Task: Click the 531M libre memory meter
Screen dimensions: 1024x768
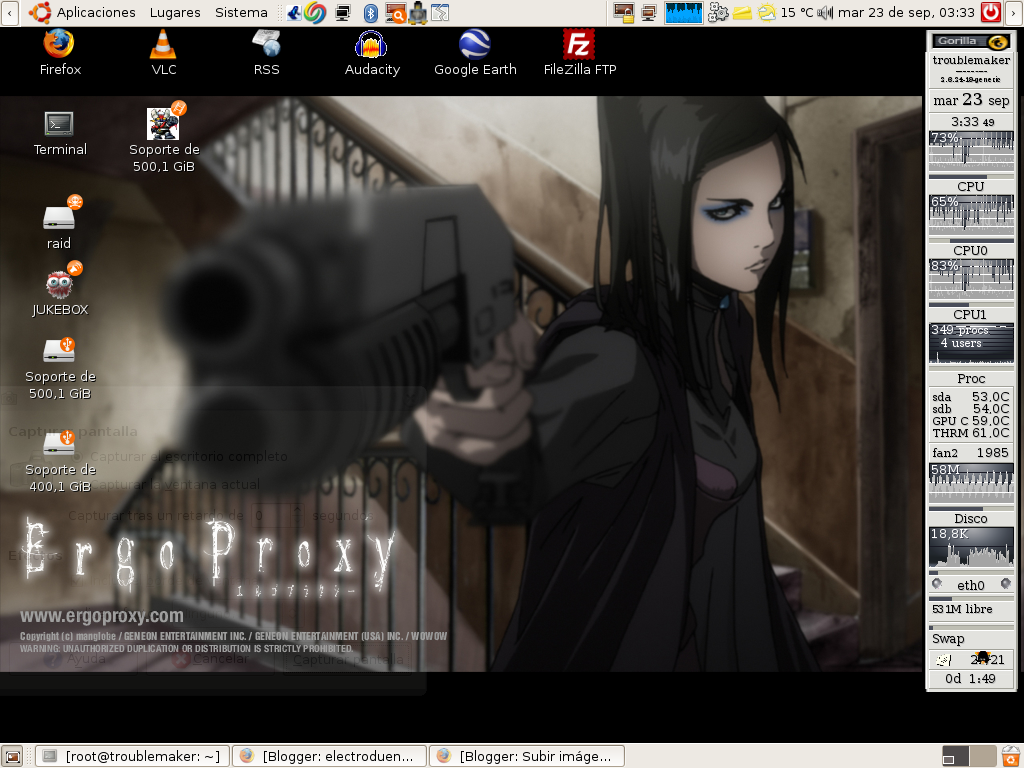Action: pos(971,610)
